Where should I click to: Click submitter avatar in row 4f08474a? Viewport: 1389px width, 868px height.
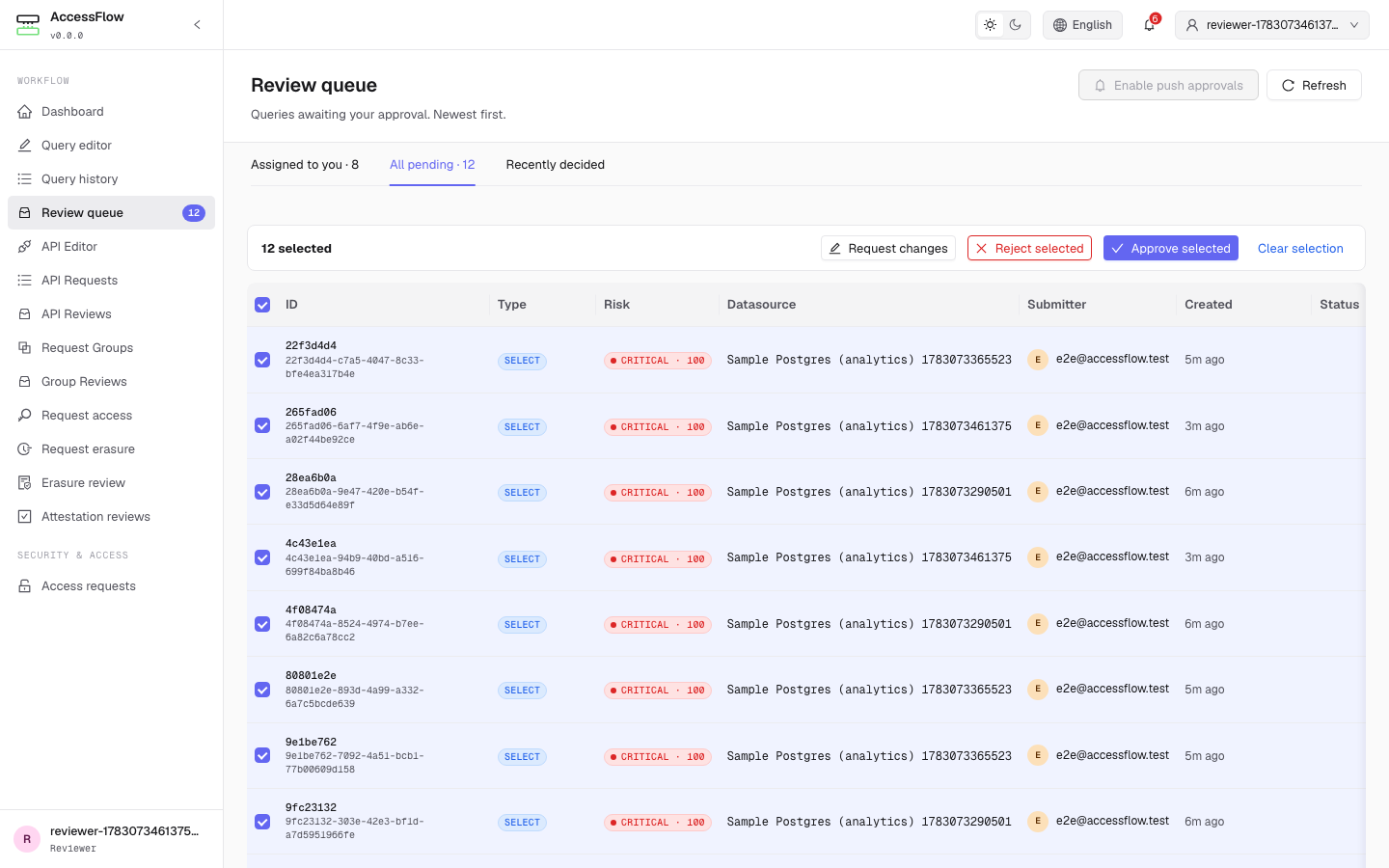coord(1038,623)
